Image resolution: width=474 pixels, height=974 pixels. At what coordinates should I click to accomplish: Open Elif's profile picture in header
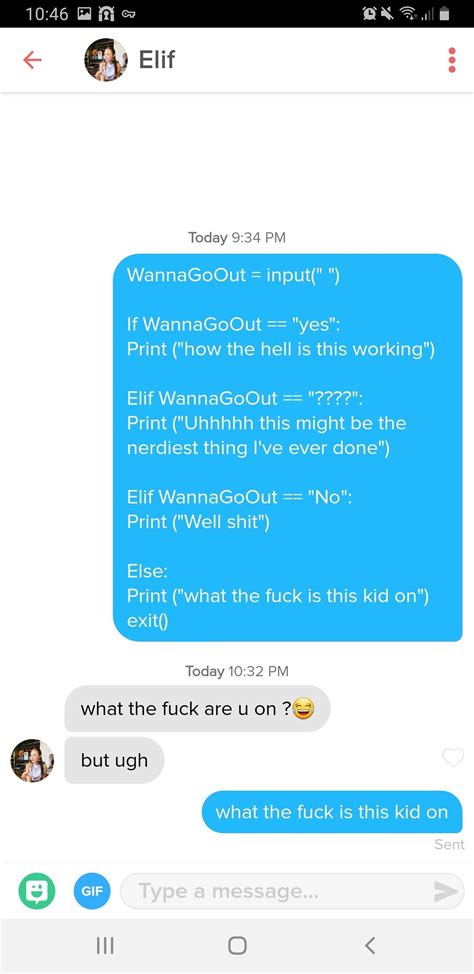point(106,60)
